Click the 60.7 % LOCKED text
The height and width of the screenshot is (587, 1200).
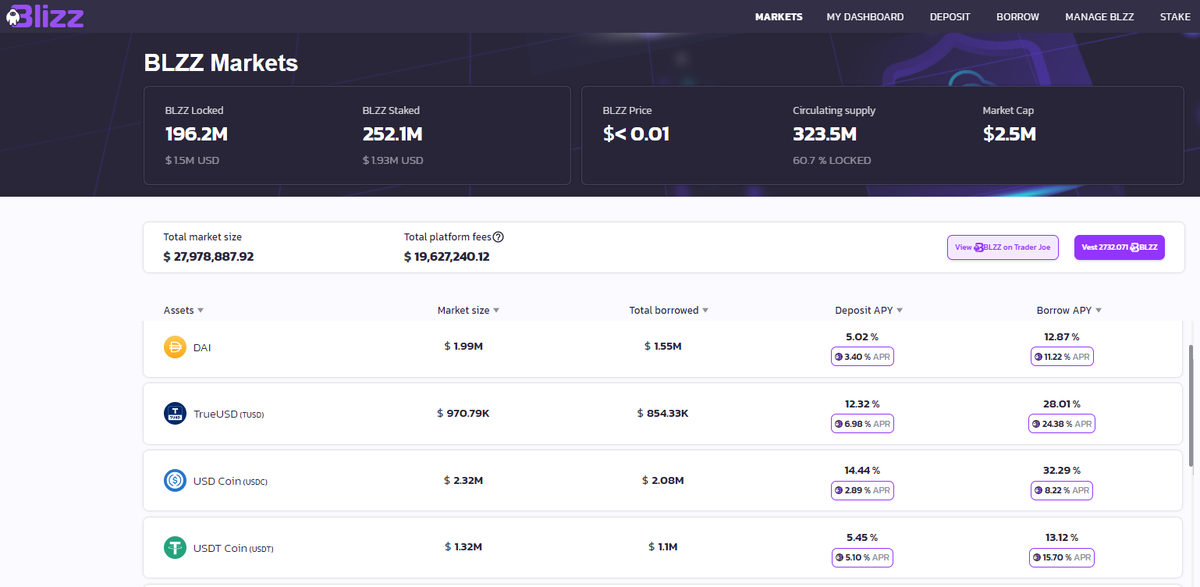click(x=832, y=160)
